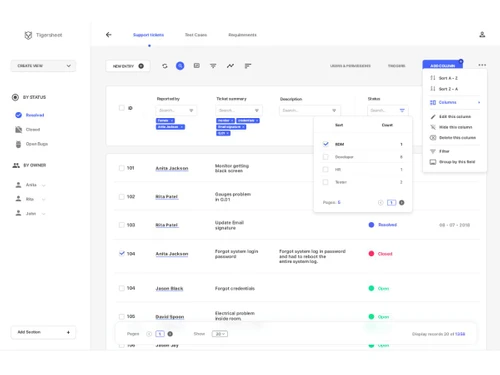Check the row 102 checkbox
The image size is (500, 375).
pyautogui.click(x=122, y=197)
